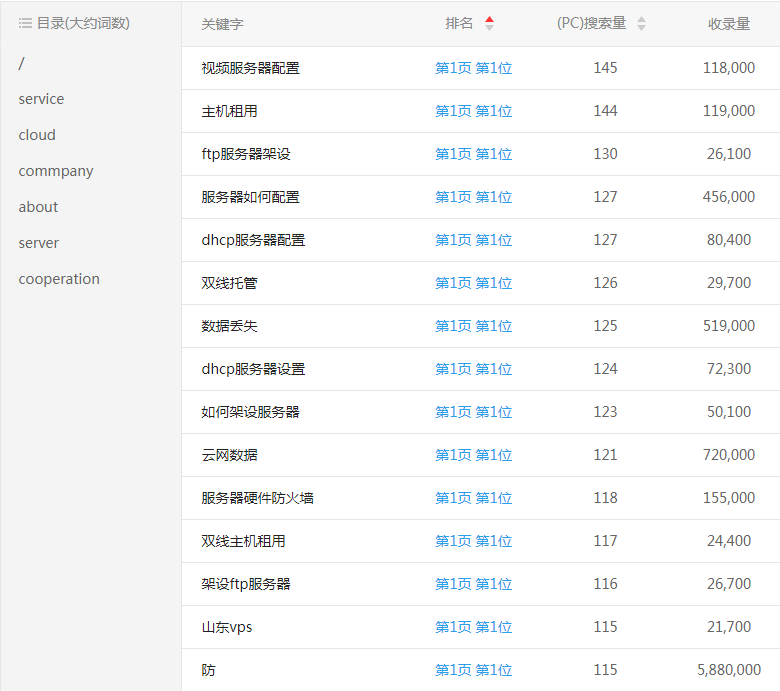
Task: Sort by (PC)搜索量 using the sort arrows
Action: point(641,23)
